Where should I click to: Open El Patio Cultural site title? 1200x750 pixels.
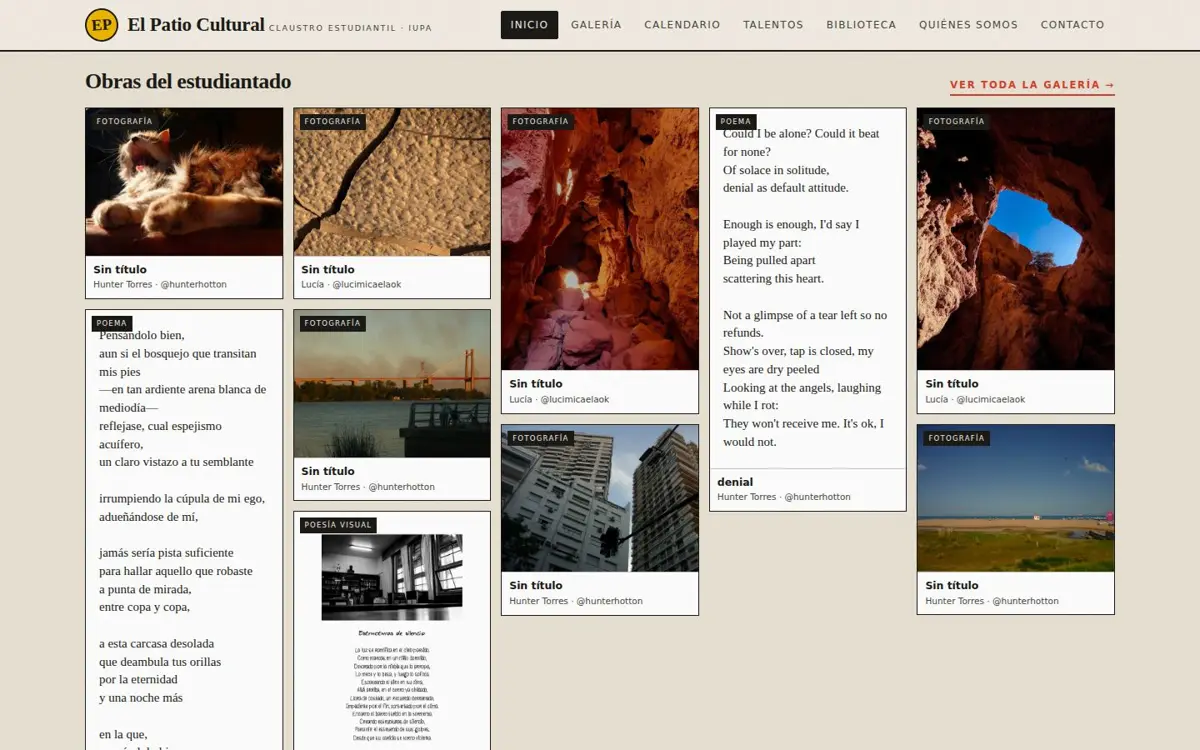click(196, 25)
